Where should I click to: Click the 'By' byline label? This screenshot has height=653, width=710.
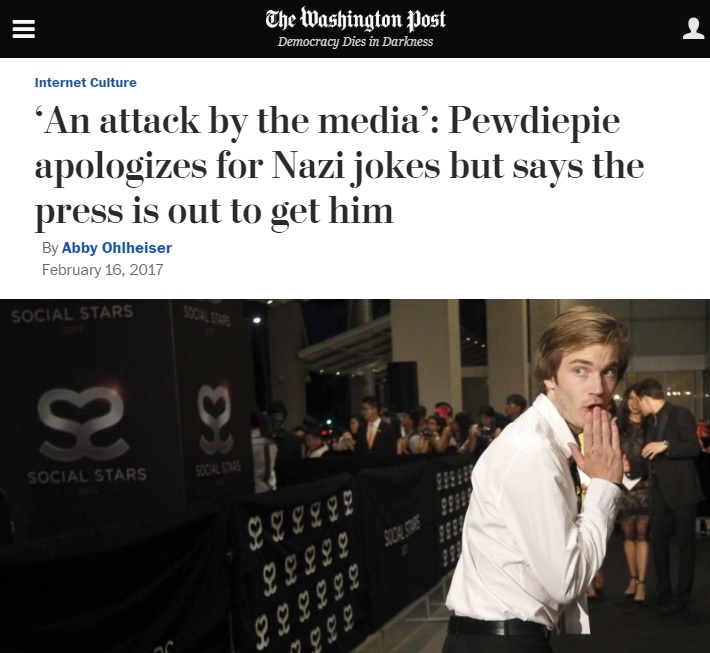coord(50,248)
